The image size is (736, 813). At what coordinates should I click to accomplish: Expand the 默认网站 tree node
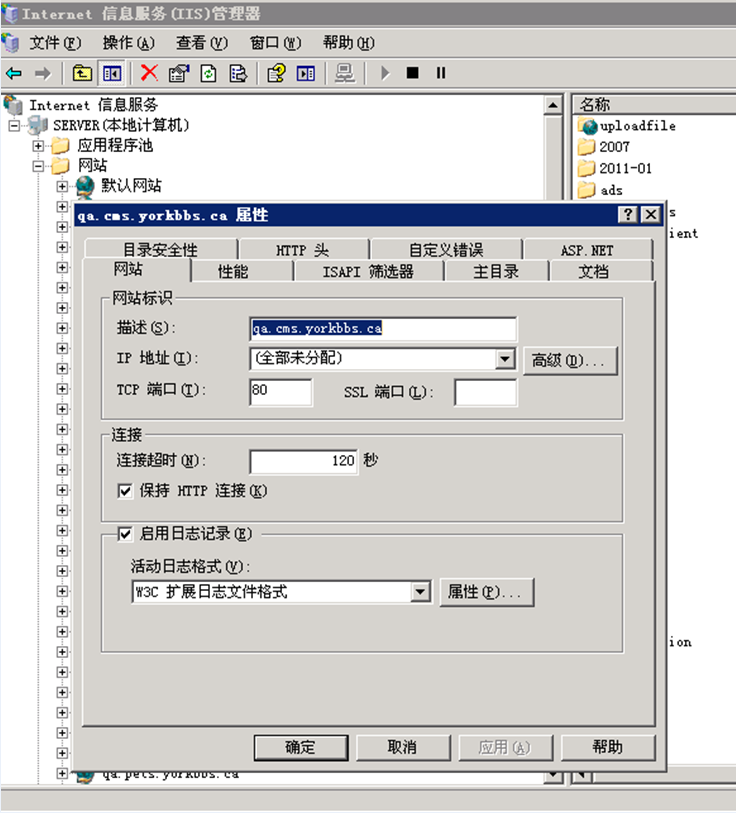[62, 186]
